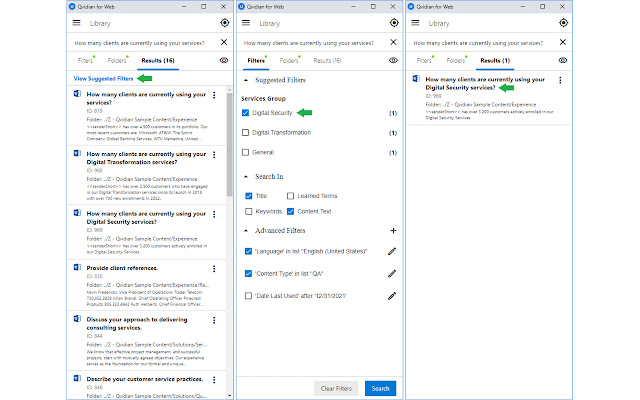Screen dimensions: 640x400
Task: Click the Clear Filters button
Action: click(x=336, y=389)
